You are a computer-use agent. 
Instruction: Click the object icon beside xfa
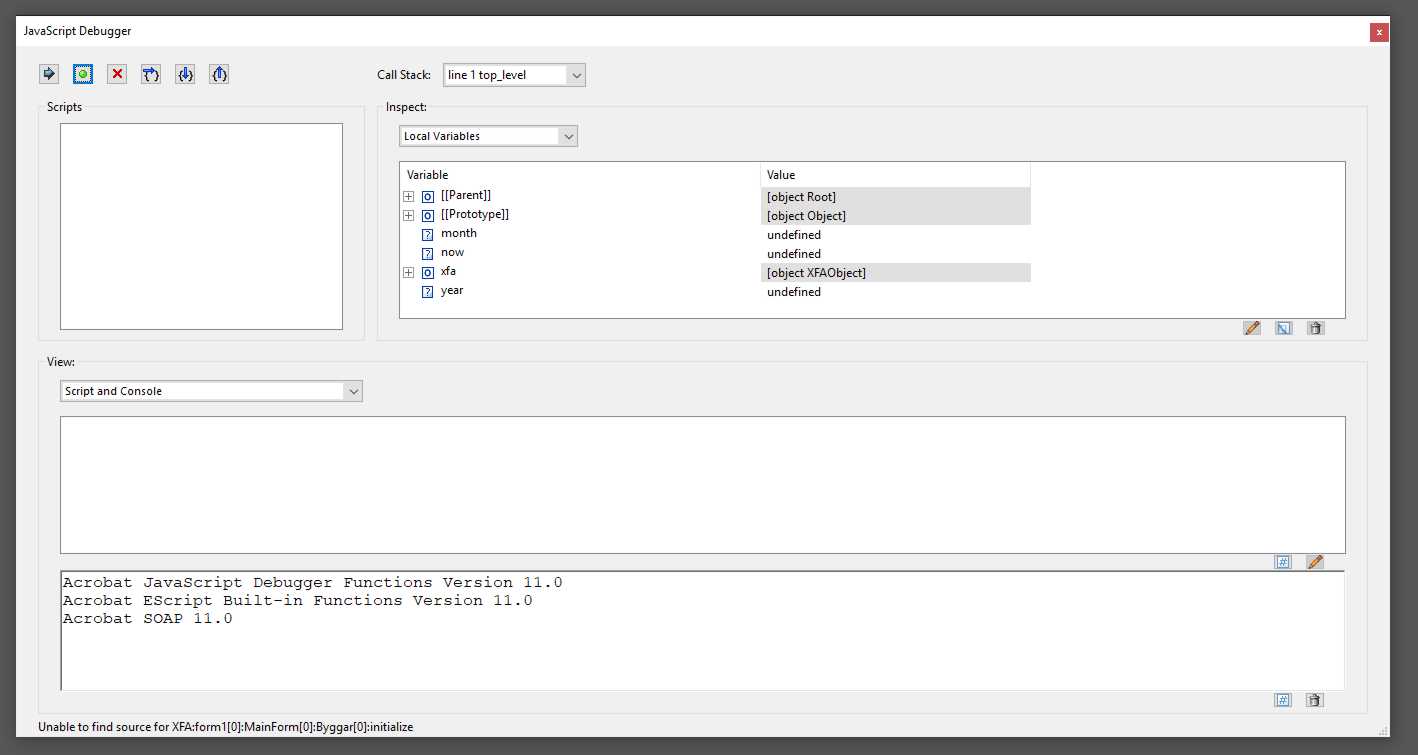pos(427,273)
